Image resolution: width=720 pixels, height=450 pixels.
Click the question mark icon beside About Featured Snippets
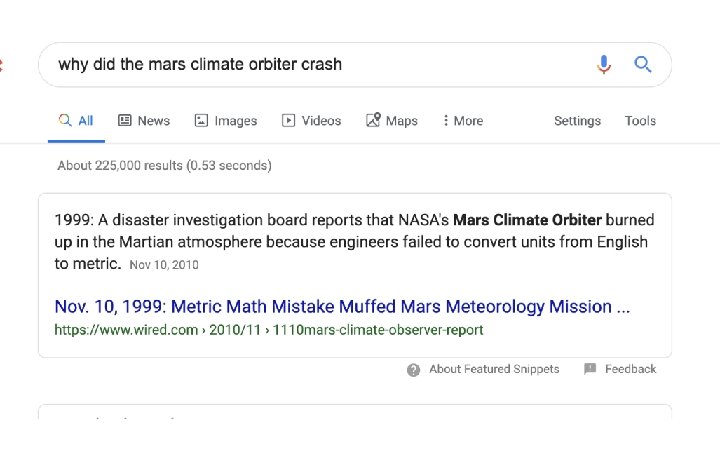coord(414,370)
